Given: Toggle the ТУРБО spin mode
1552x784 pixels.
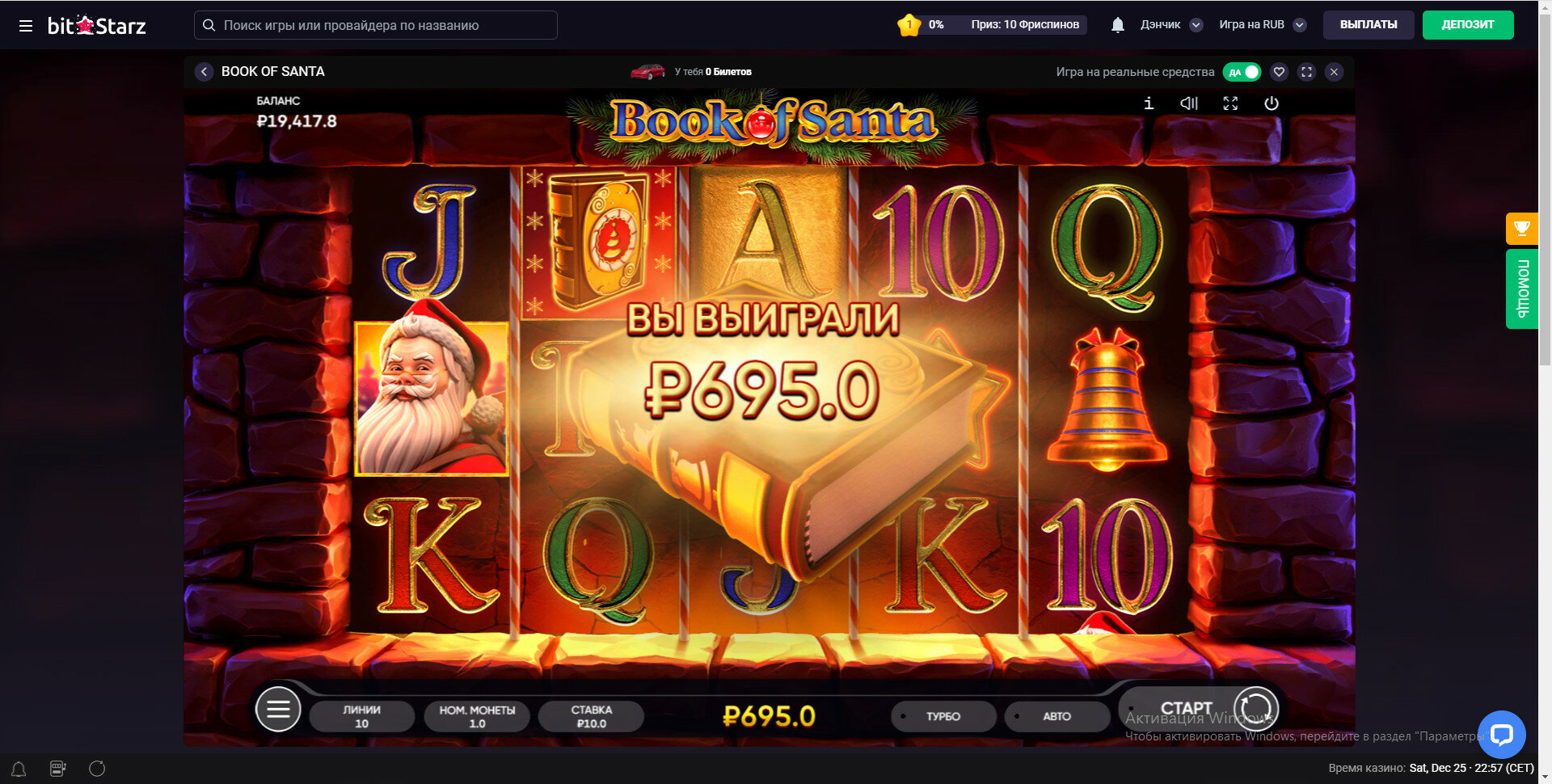Looking at the screenshot, I should point(943,716).
